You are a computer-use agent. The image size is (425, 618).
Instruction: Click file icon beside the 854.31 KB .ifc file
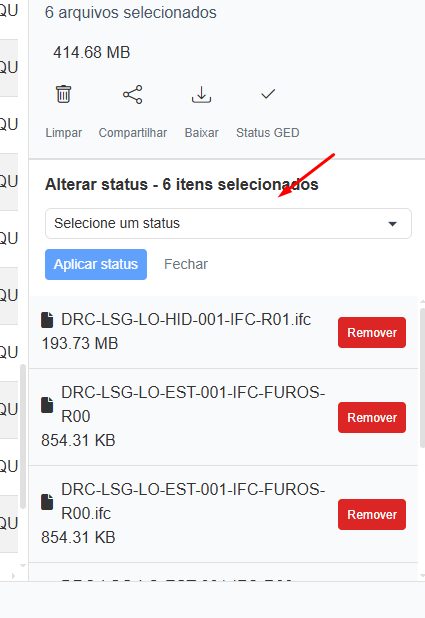pyautogui.click(x=47, y=502)
